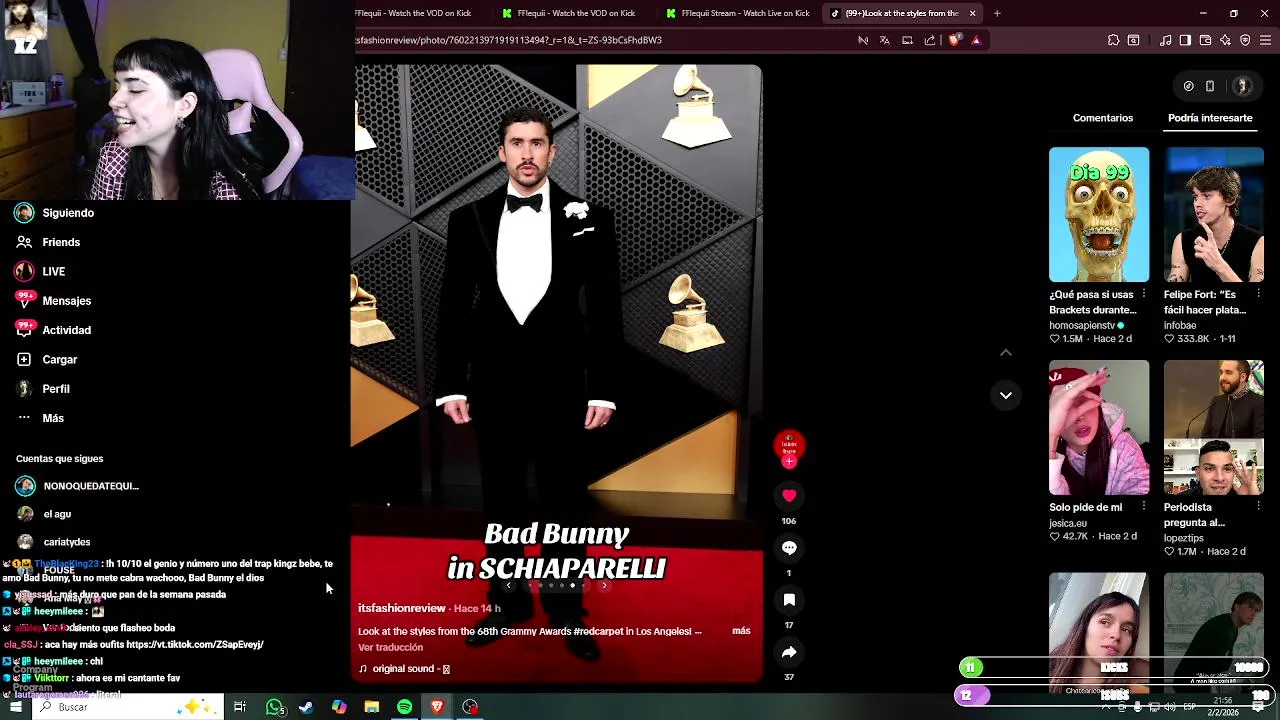The height and width of the screenshot is (720, 1280).
Task: Open File Explorer from the taskbar
Action: (x=371, y=707)
